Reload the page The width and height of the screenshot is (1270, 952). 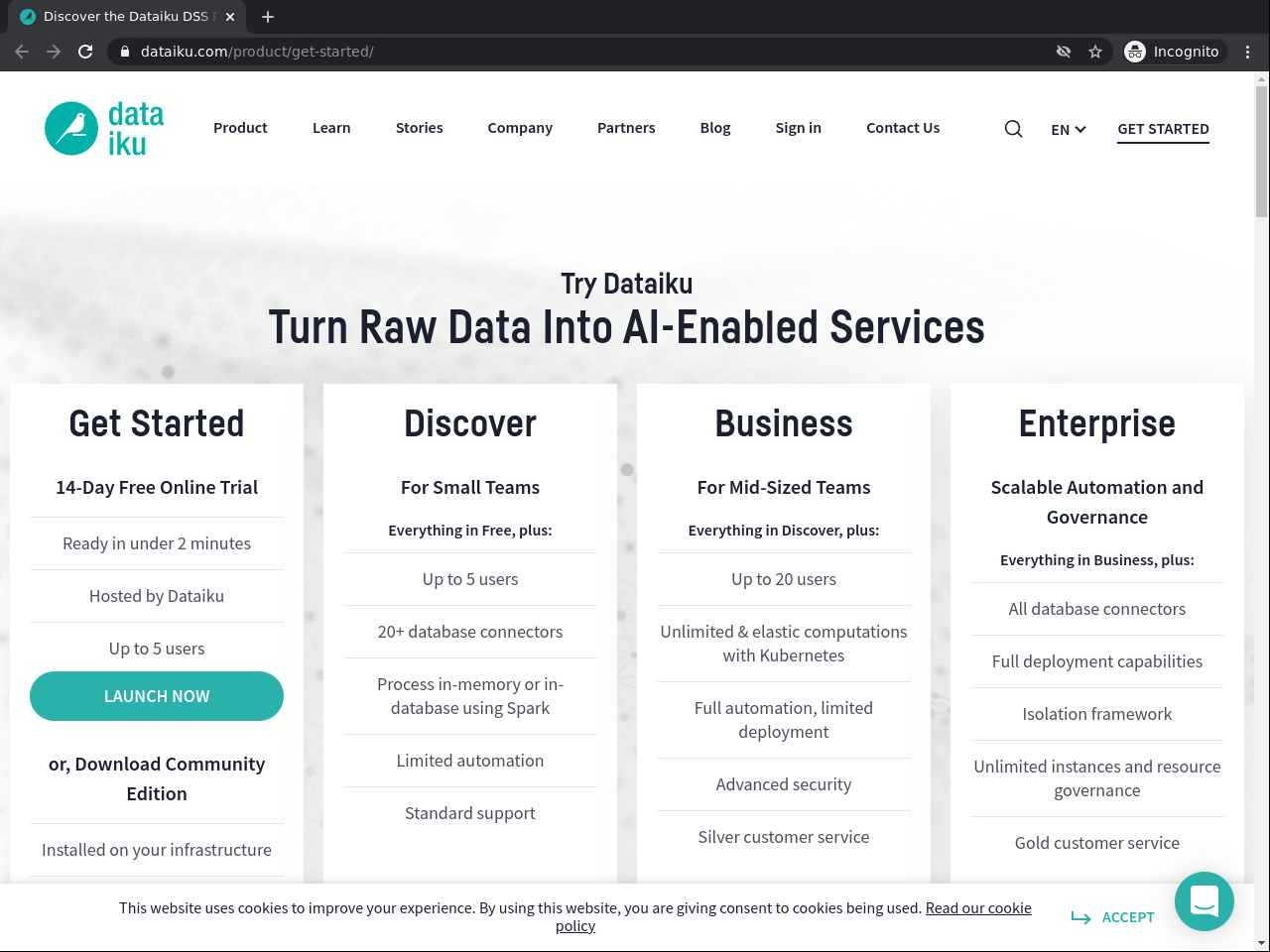(85, 51)
